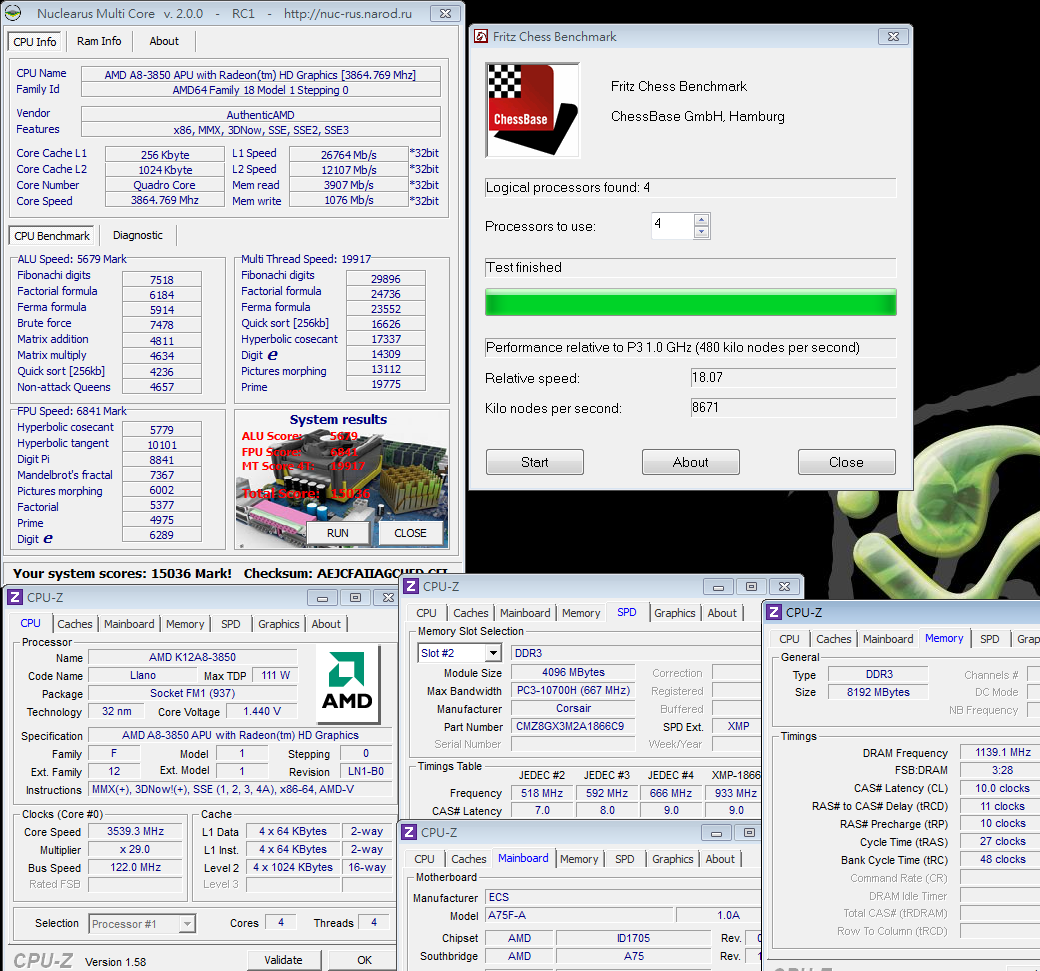Switch to Diagnostic tab in Nuclearus
This screenshot has width=1040, height=971.
coord(137,235)
